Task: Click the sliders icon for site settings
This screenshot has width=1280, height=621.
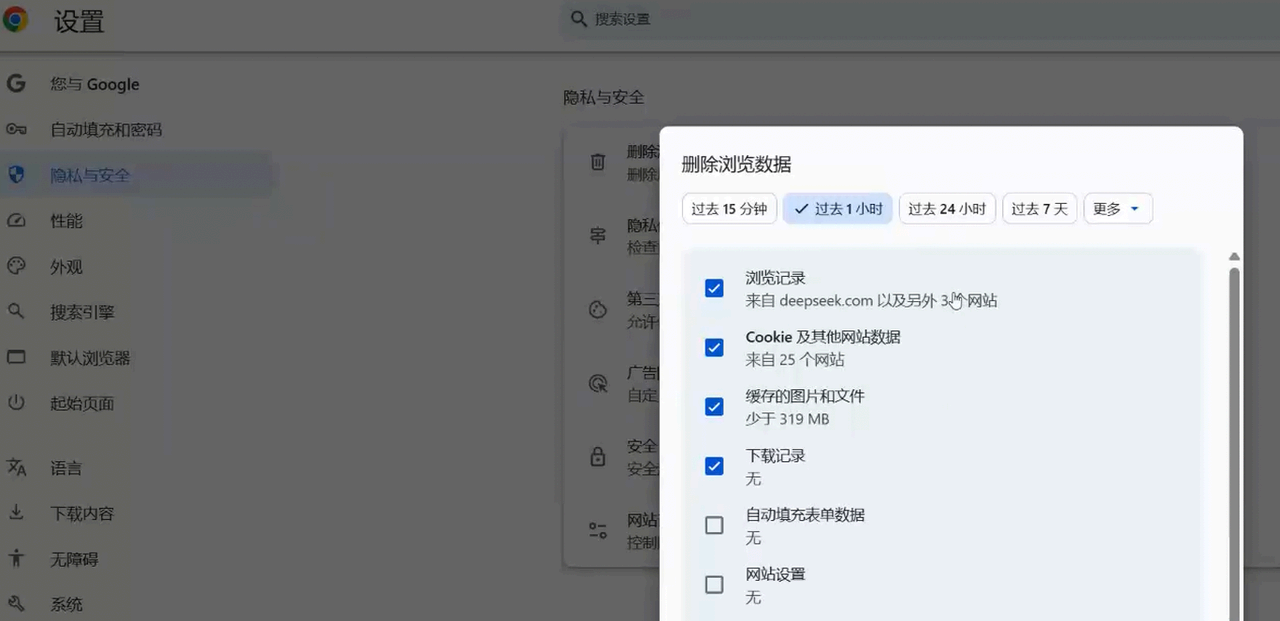Action: pos(598,531)
